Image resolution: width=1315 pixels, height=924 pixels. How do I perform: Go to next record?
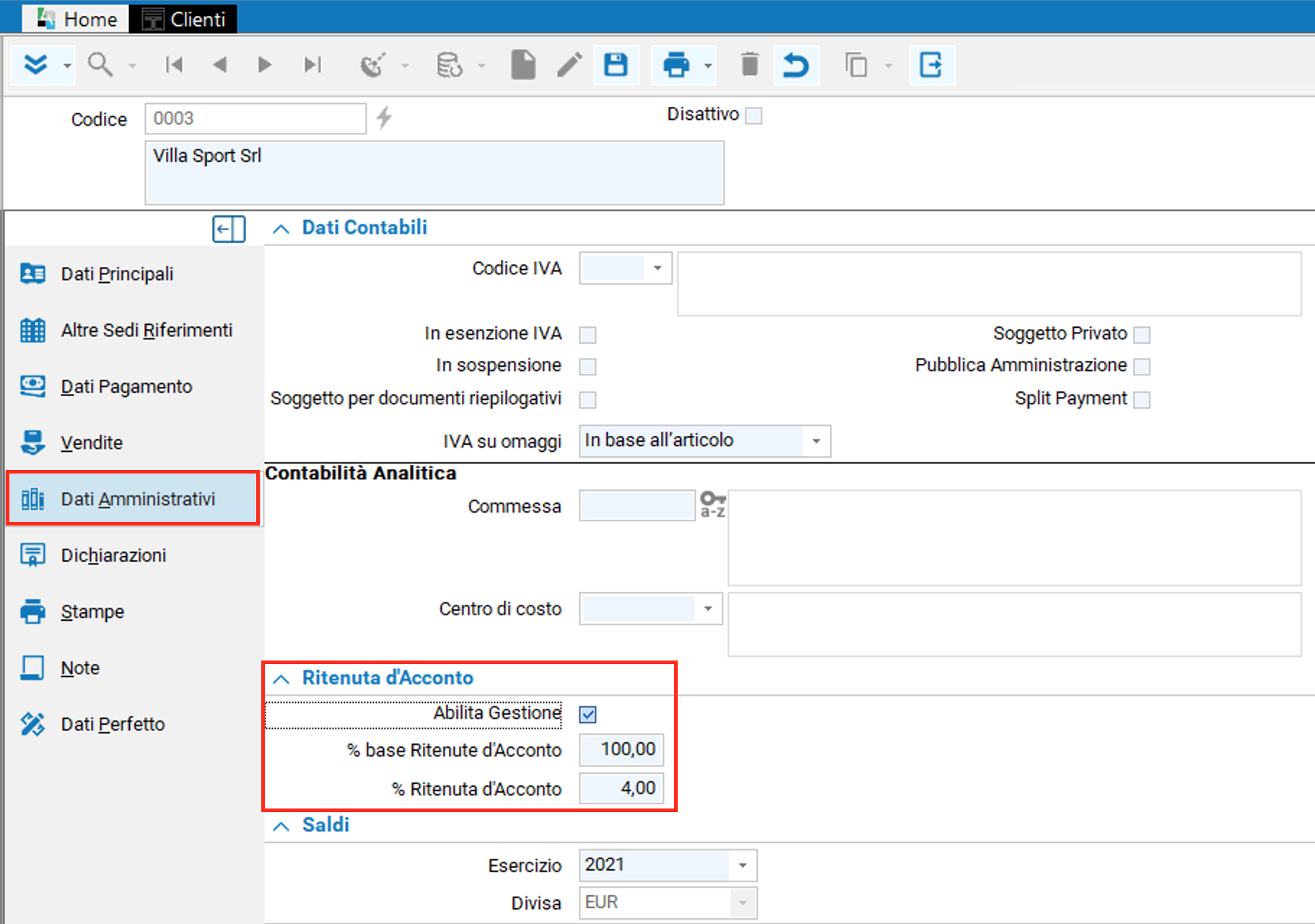265,65
